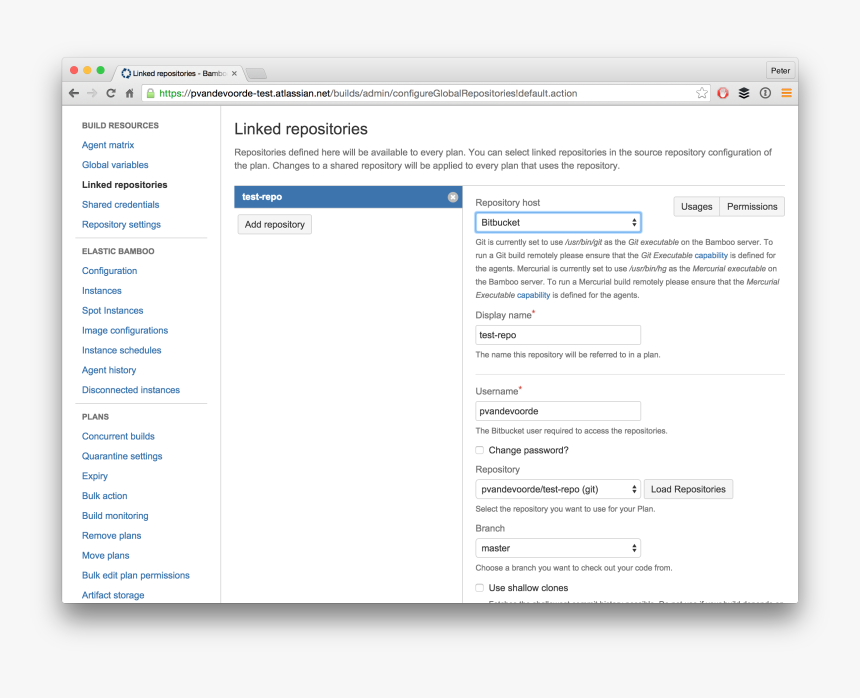Open Build monitoring sidebar link

click(115, 515)
